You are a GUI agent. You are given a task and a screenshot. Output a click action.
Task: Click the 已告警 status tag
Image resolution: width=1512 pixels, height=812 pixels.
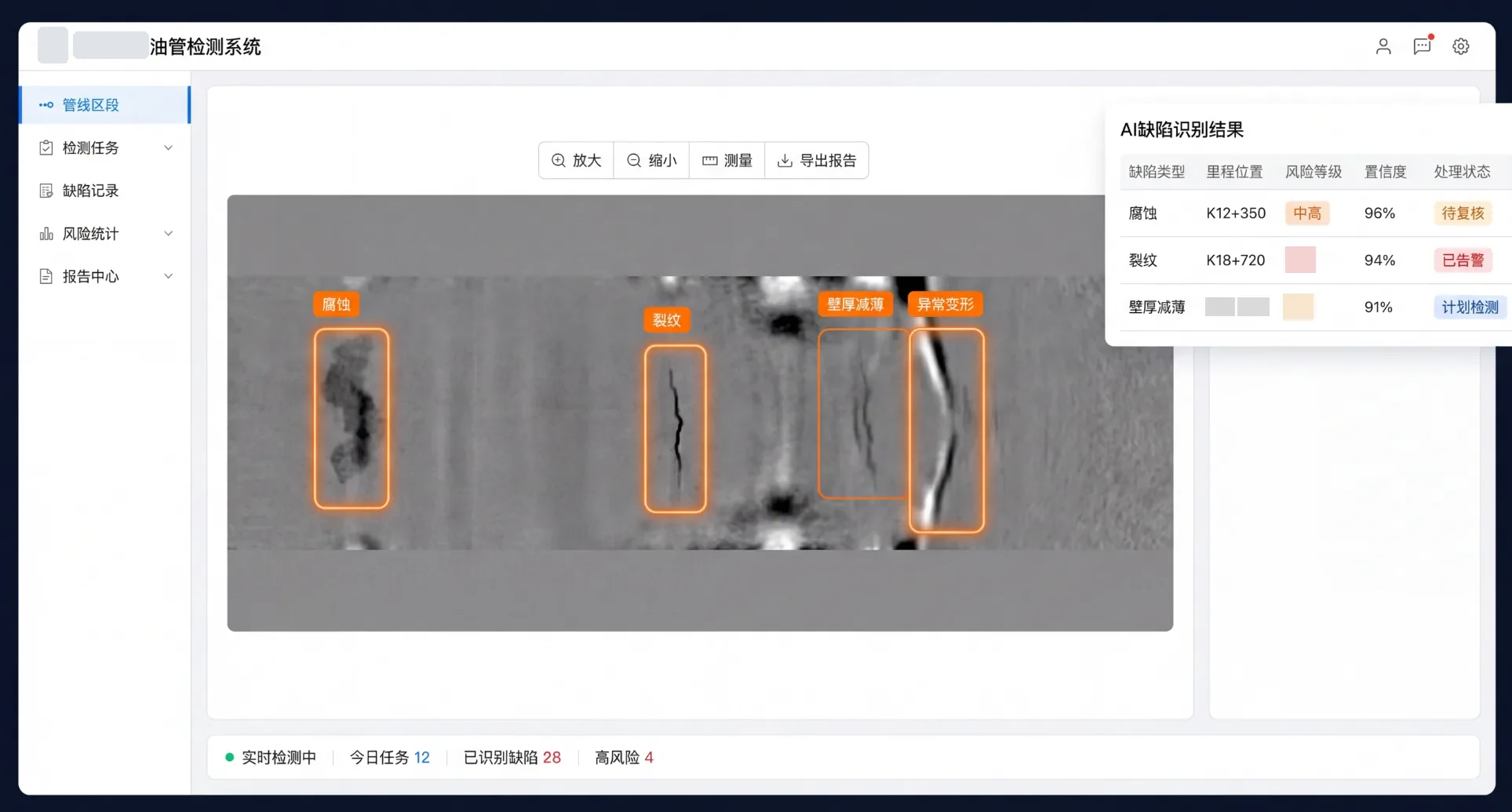[x=1463, y=260]
